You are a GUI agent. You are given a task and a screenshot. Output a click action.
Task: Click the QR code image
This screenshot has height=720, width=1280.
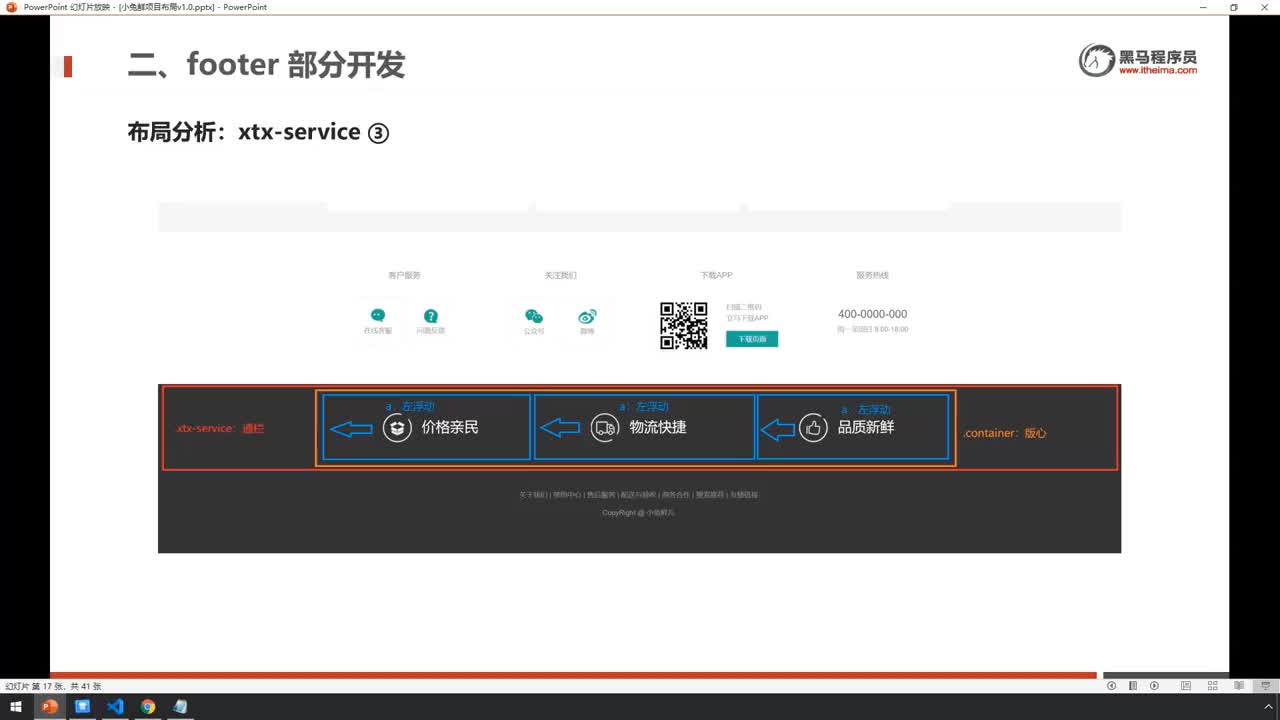pyautogui.click(x=684, y=326)
